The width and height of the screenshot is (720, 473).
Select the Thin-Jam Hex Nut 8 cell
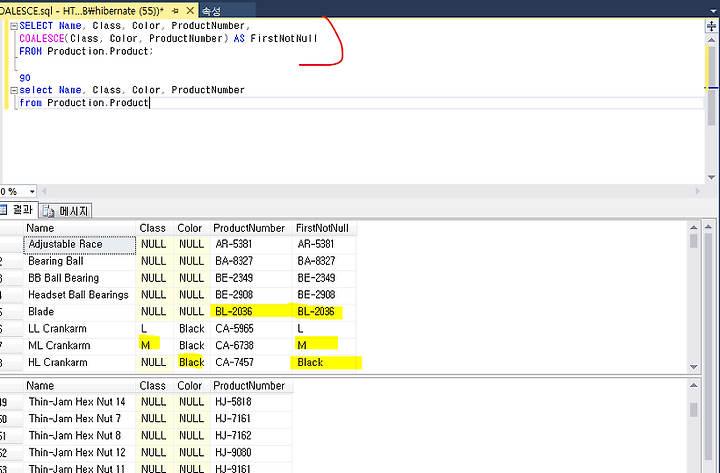coord(79,436)
